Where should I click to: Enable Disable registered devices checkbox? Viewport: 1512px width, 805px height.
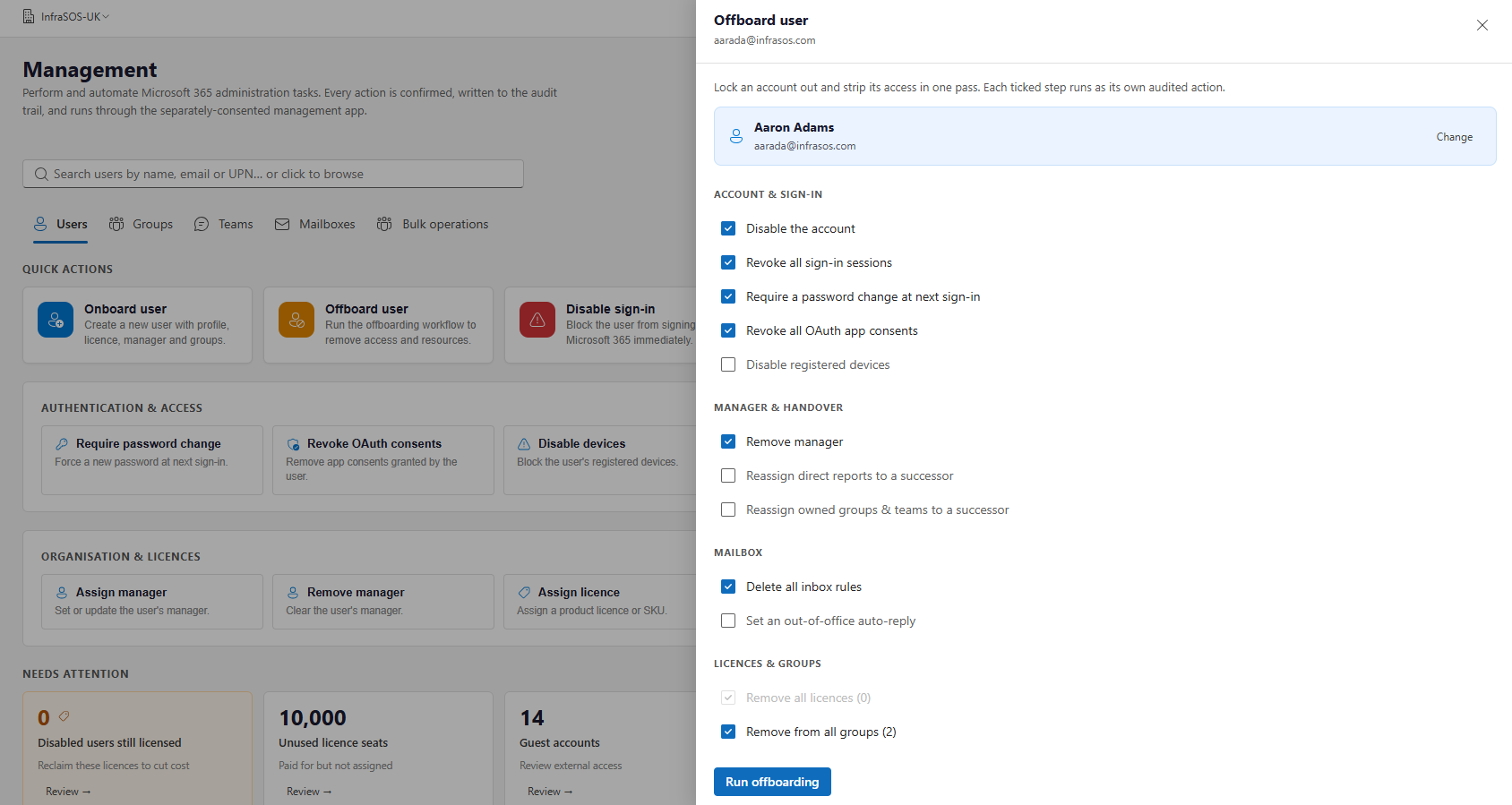(x=728, y=364)
